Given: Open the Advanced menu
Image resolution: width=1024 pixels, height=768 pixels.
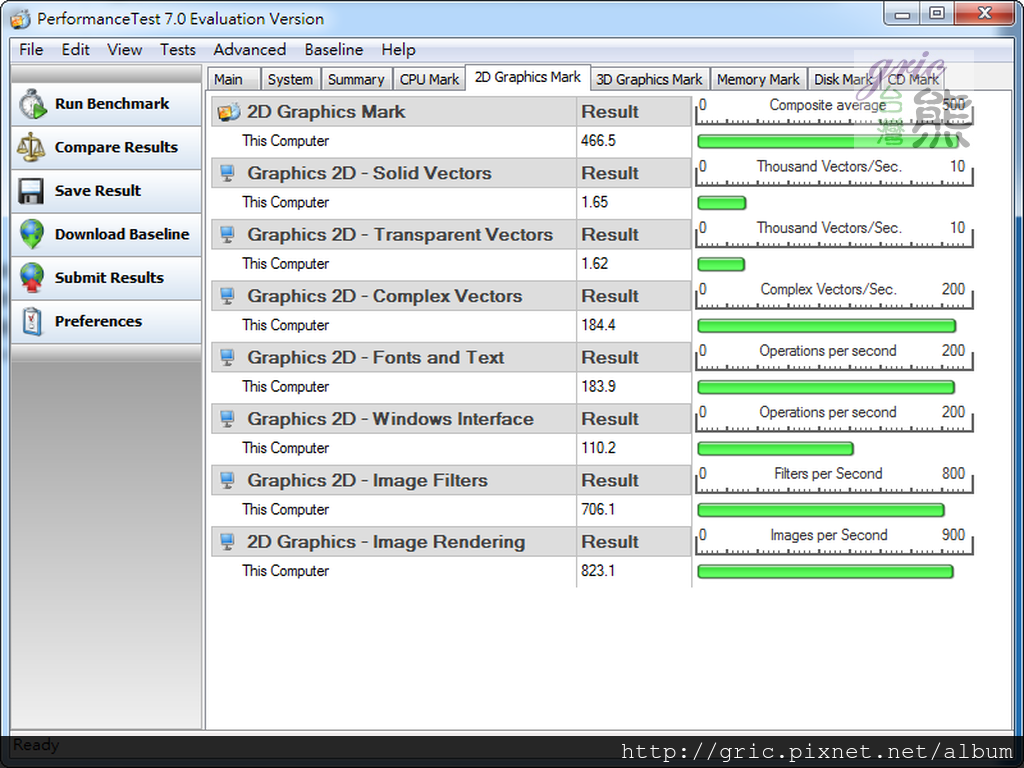Looking at the screenshot, I should click(x=249, y=50).
